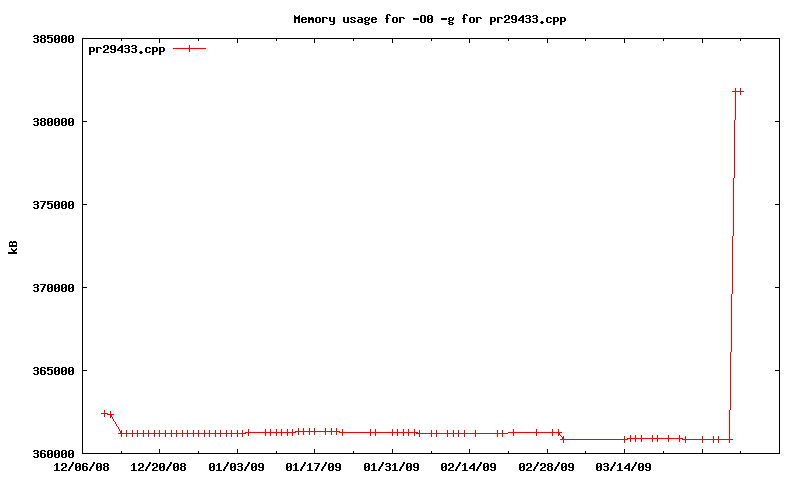Select the 02/14/09 date on x-axis
Image resolution: width=800 pixels, height=480 pixels.
click(x=469, y=467)
